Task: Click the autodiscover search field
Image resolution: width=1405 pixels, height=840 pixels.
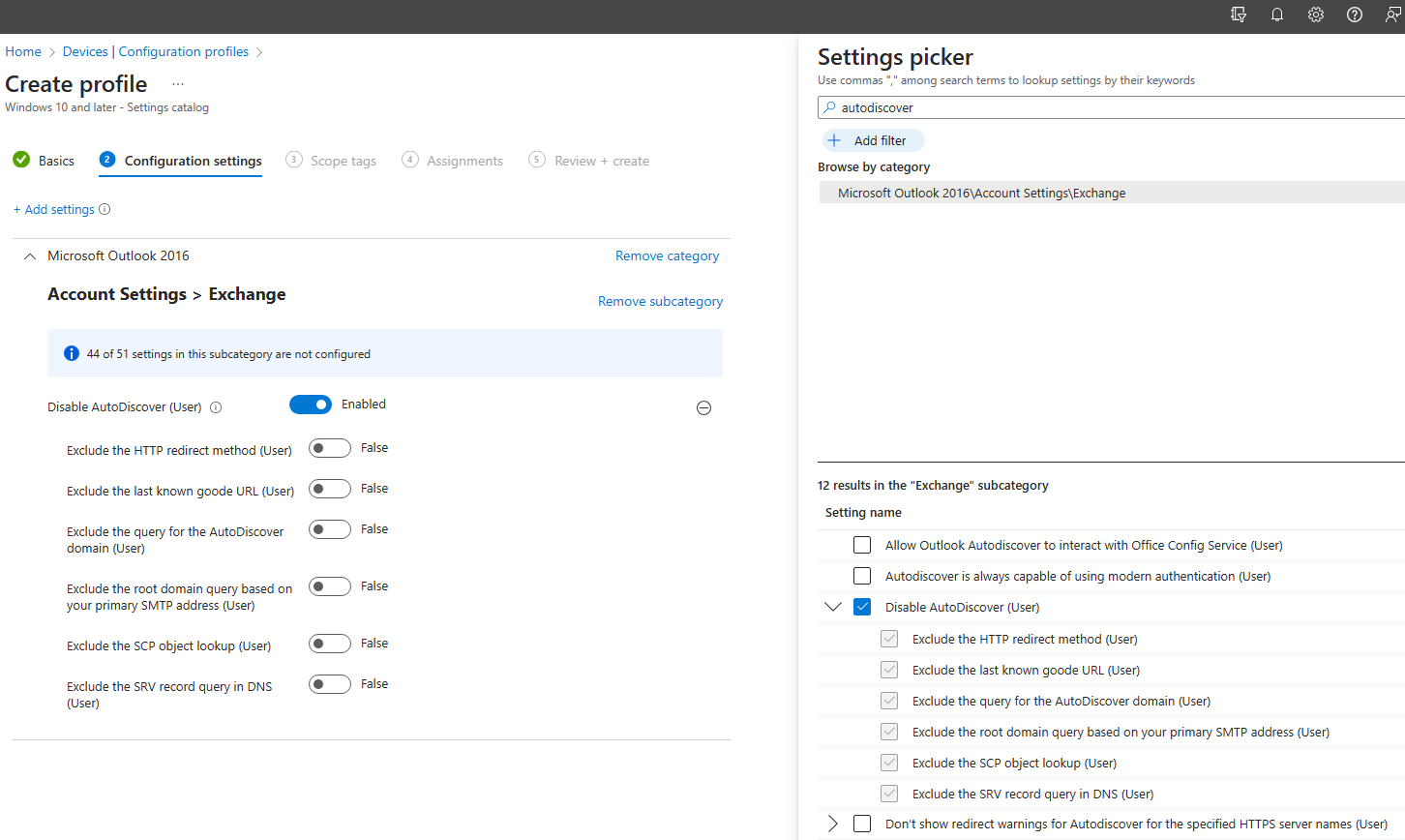Action: click(1113, 107)
